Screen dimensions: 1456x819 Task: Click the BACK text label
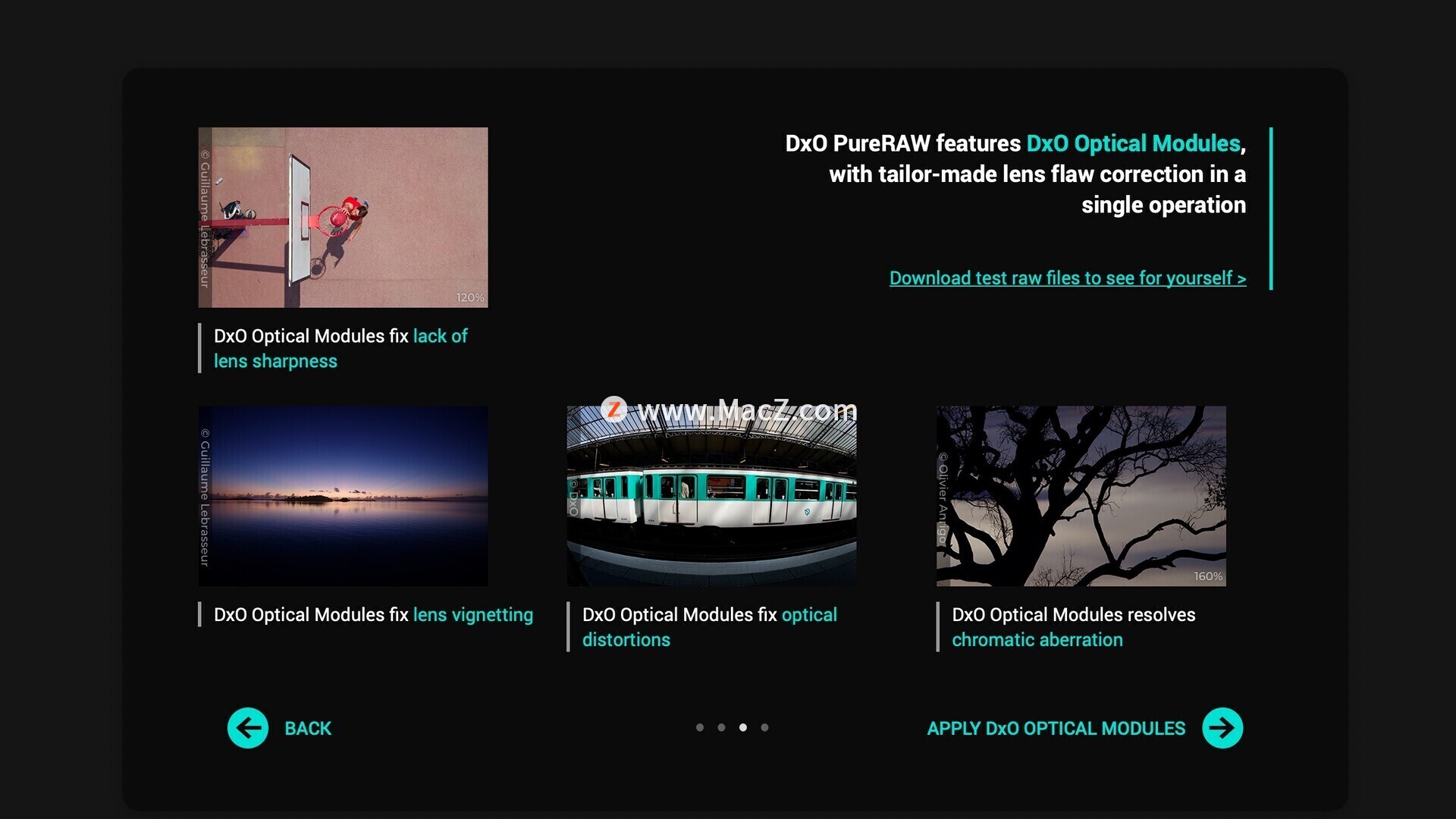[308, 729]
